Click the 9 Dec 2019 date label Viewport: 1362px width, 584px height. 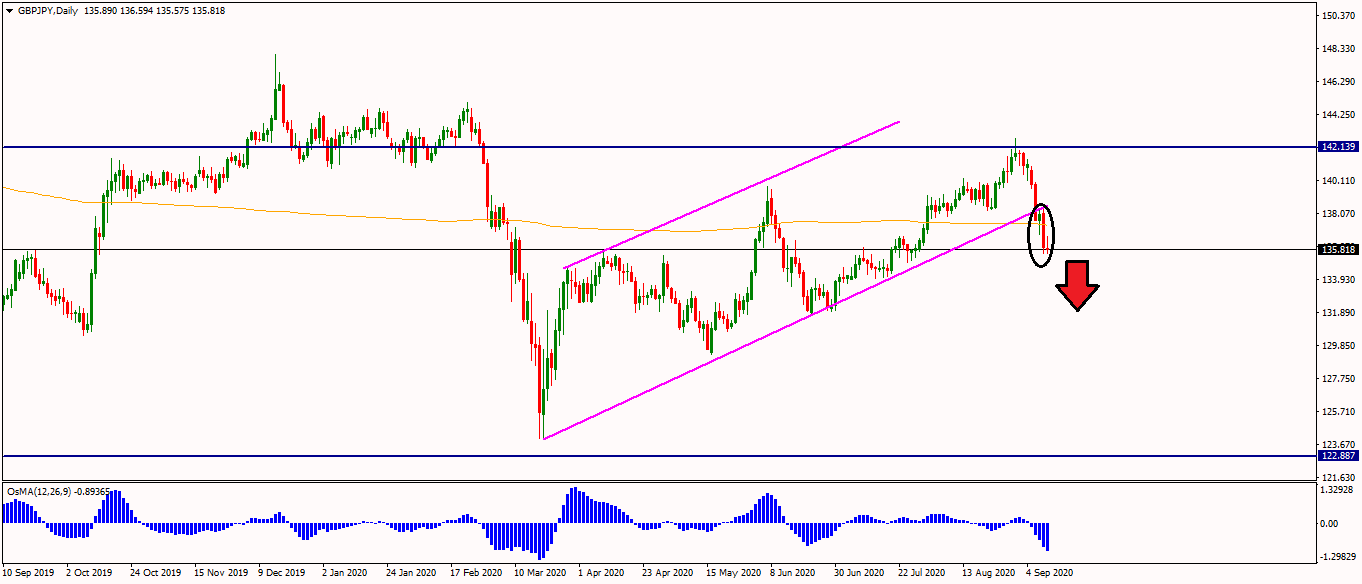[x=282, y=574]
